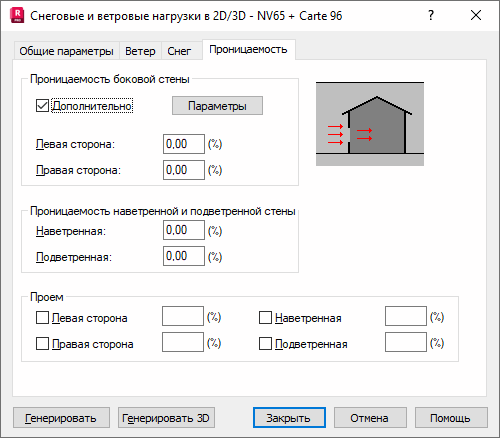Open the Параметры button
The image size is (500, 438).
click(x=217, y=106)
